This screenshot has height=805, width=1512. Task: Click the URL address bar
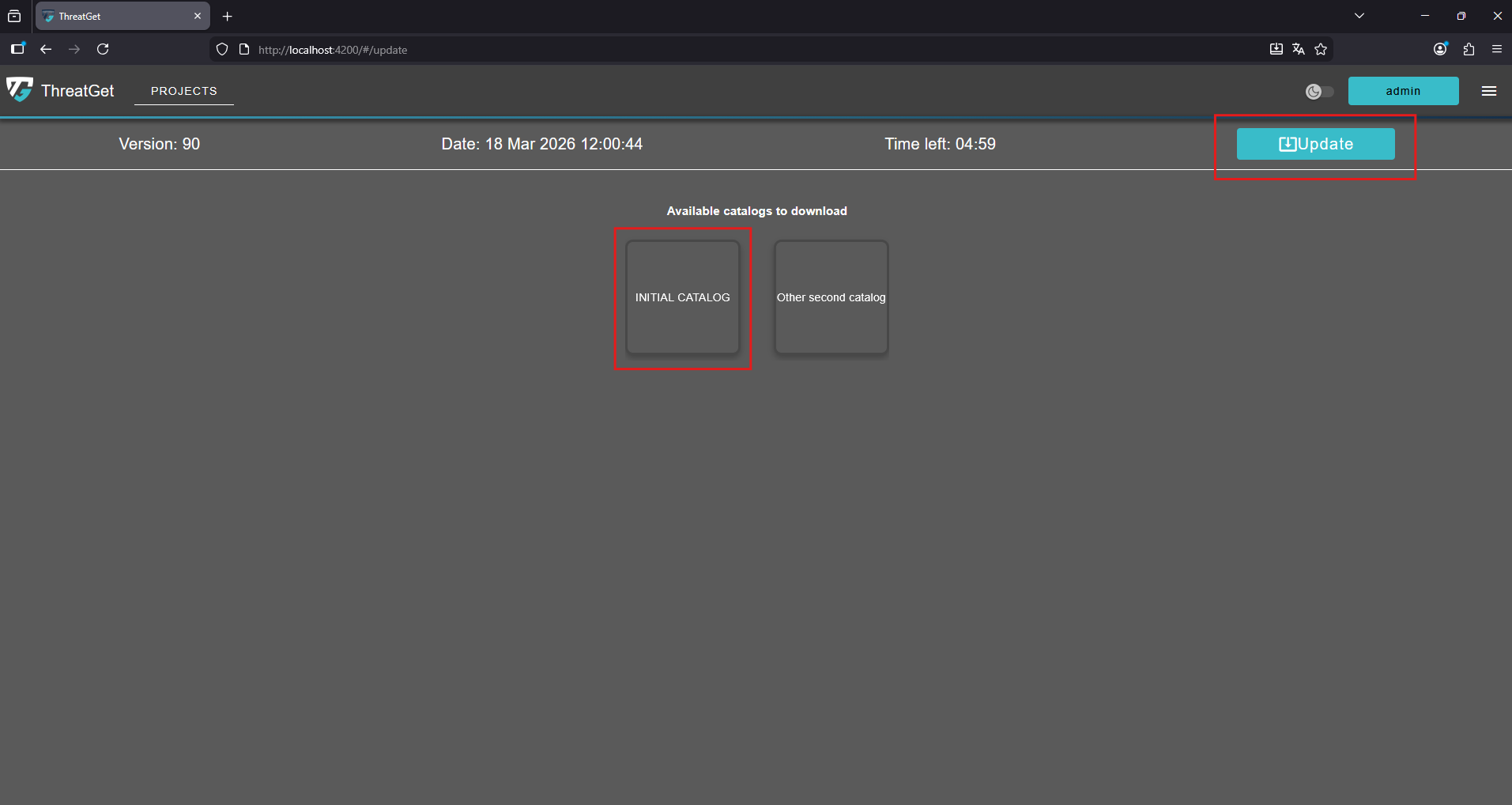pos(711,49)
